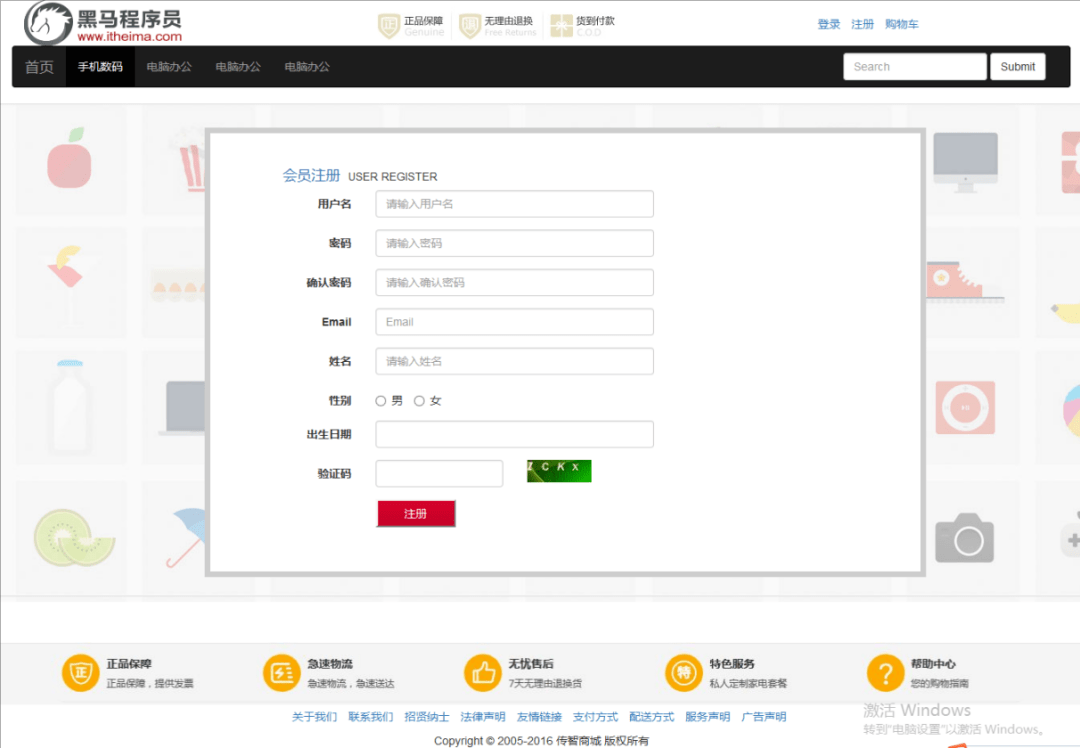Switch to the 首页 nav tab

pos(39,66)
